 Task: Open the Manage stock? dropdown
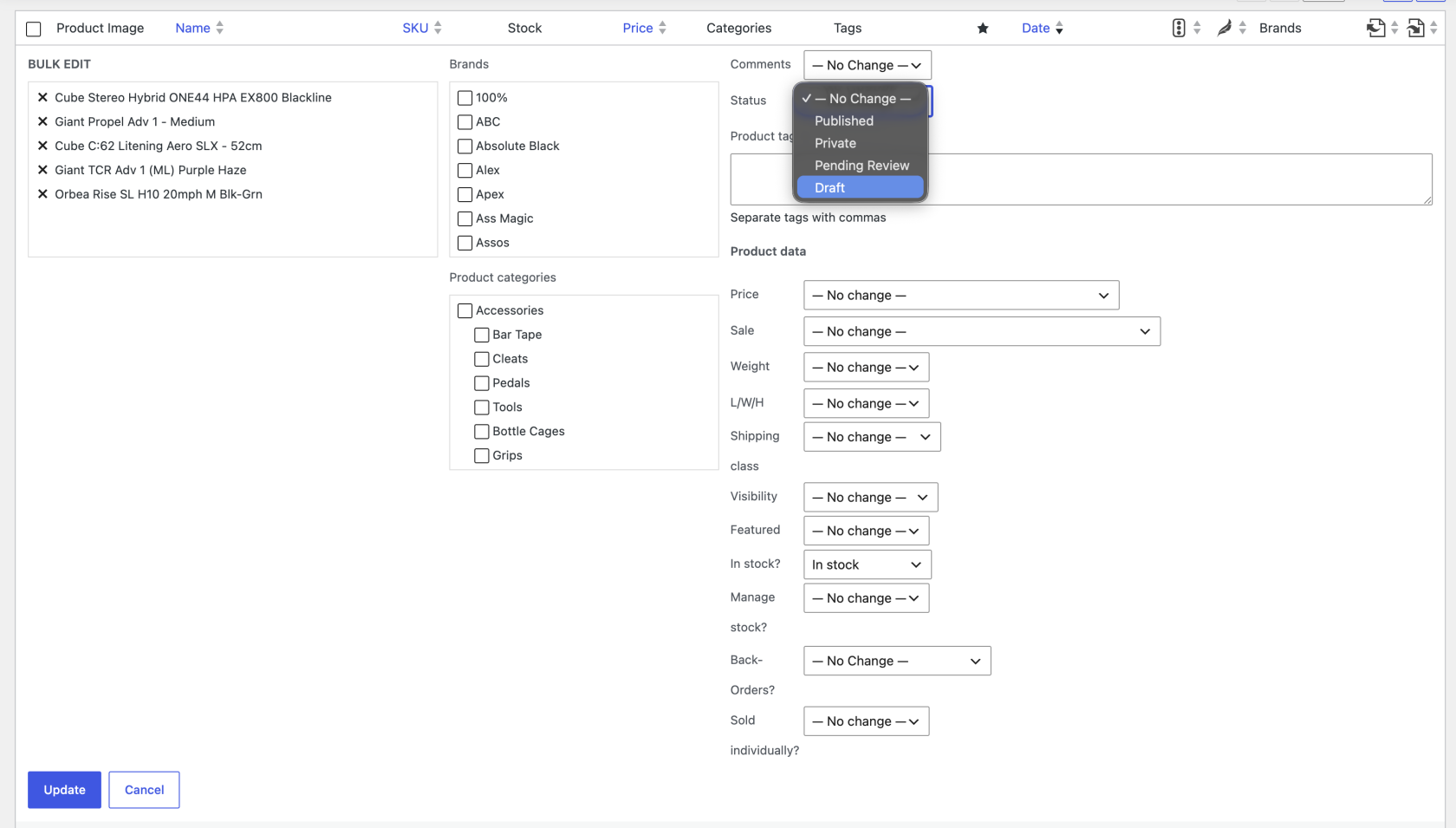click(x=867, y=598)
